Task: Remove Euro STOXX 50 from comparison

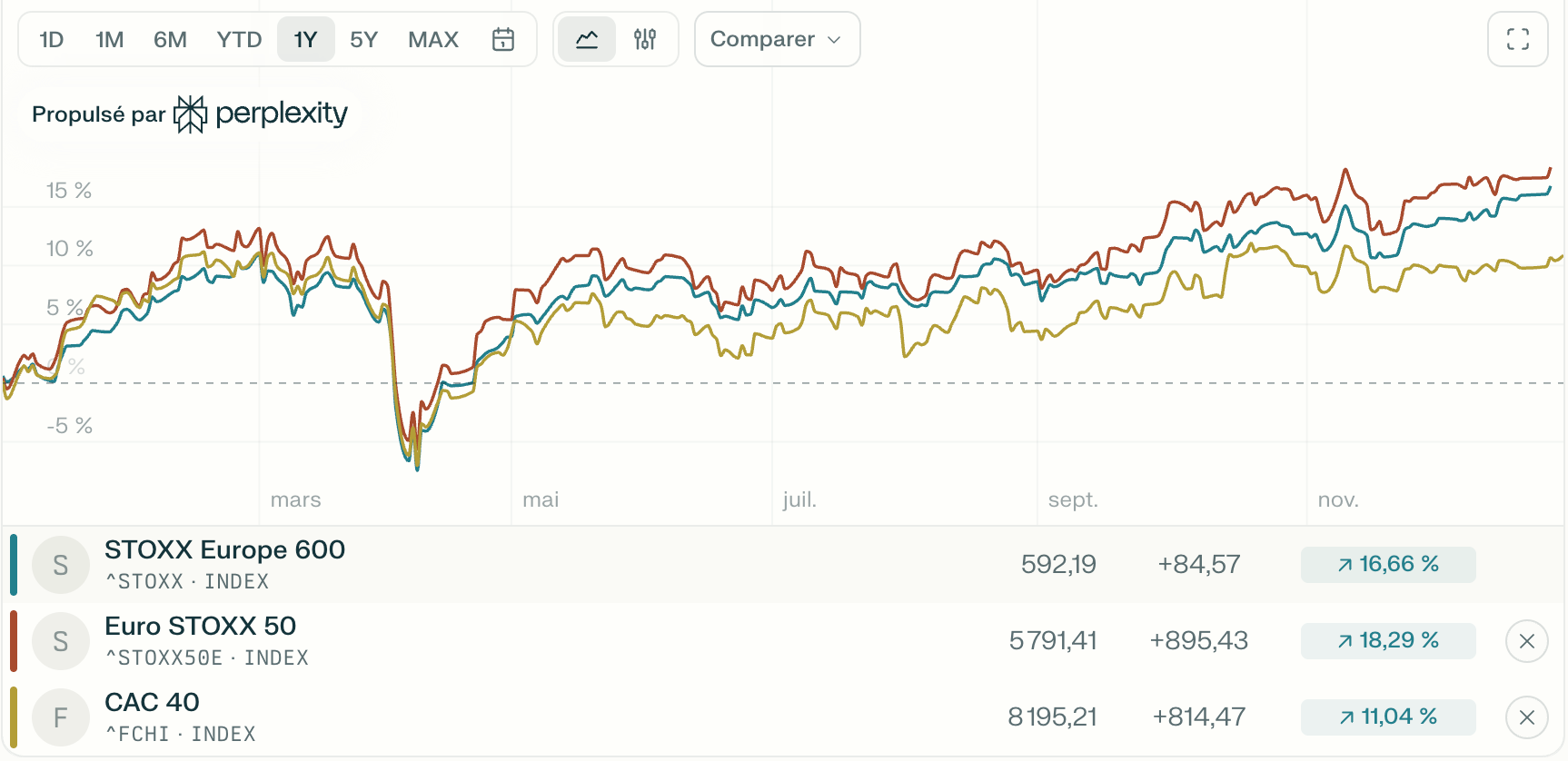Action: click(1527, 641)
